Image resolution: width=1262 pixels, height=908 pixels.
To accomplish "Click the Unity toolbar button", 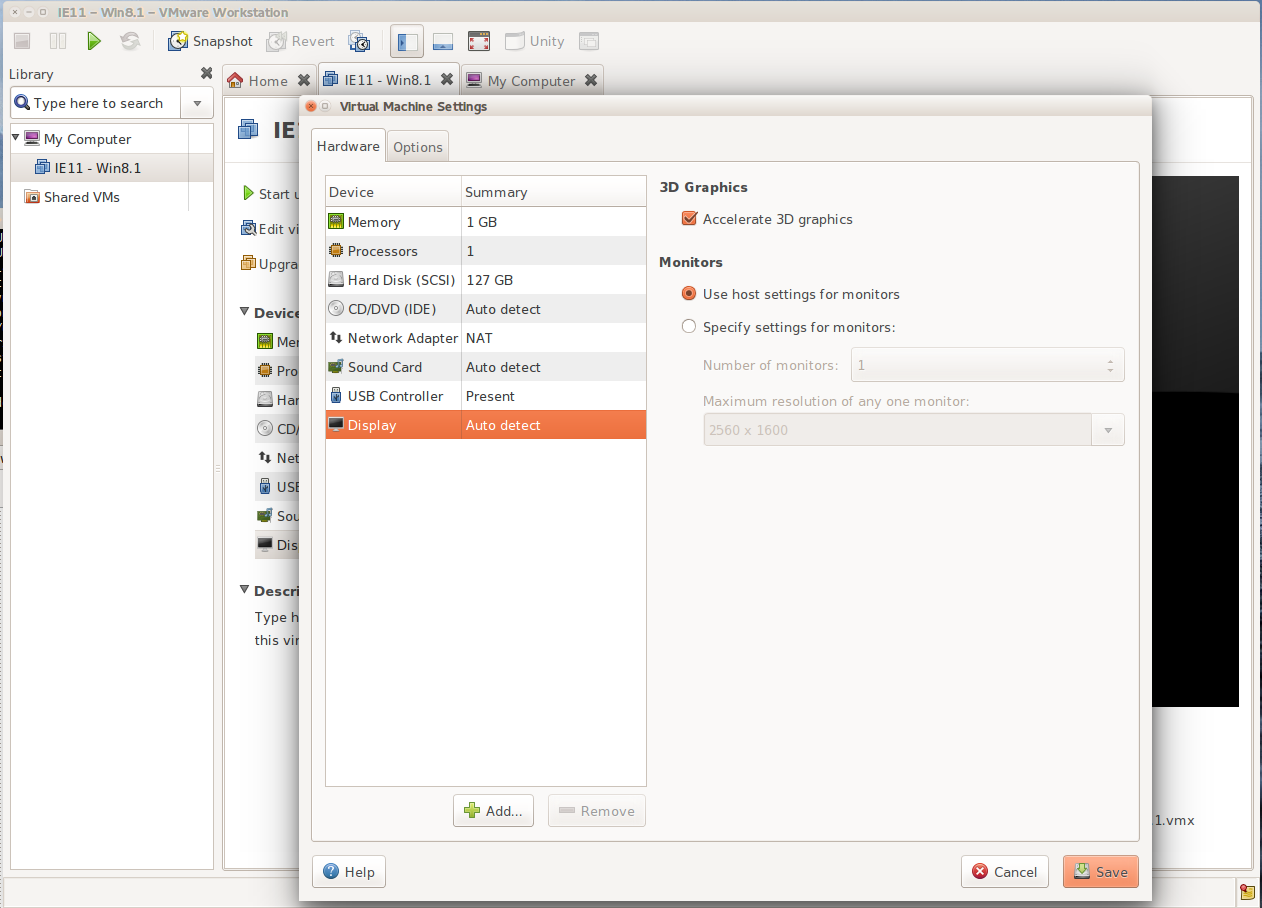I will point(535,41).
